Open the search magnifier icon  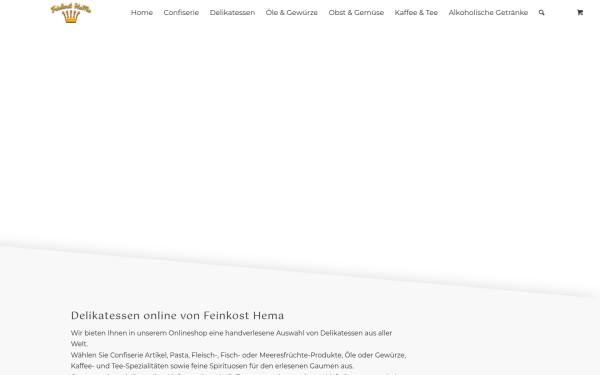541,13
